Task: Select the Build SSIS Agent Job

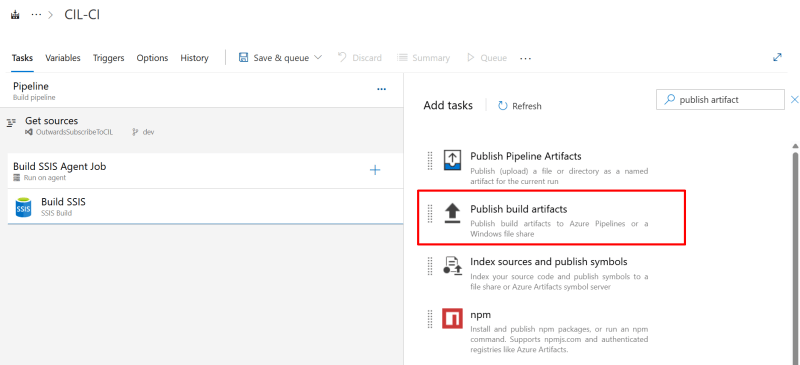Action: tap(205, 171)
